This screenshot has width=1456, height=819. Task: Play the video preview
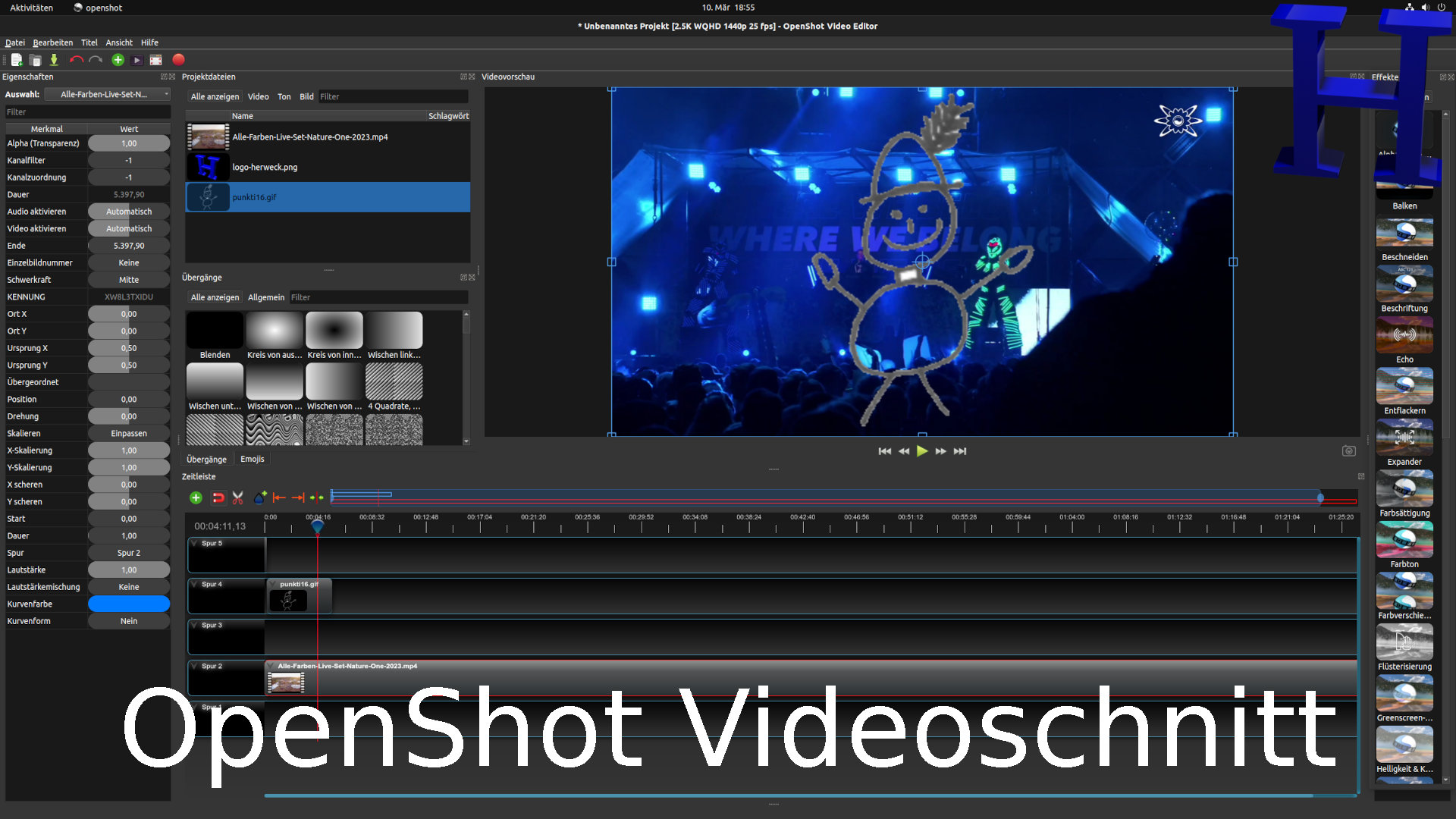pyautogui.click(x=922, y=451)
